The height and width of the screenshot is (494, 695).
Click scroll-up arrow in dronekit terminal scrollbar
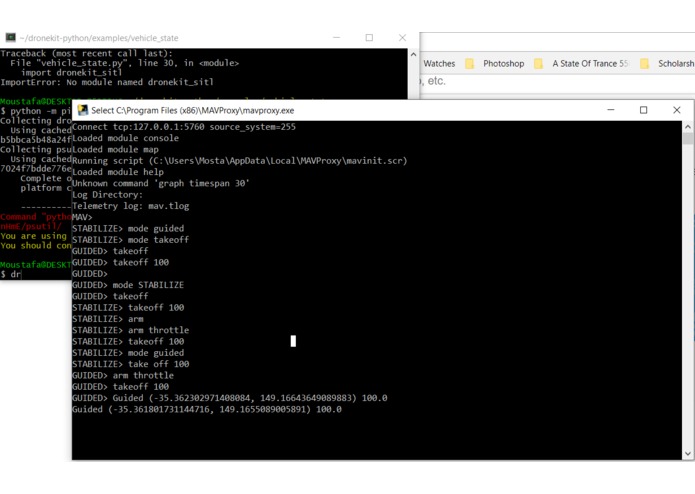(x=413, y=54)
